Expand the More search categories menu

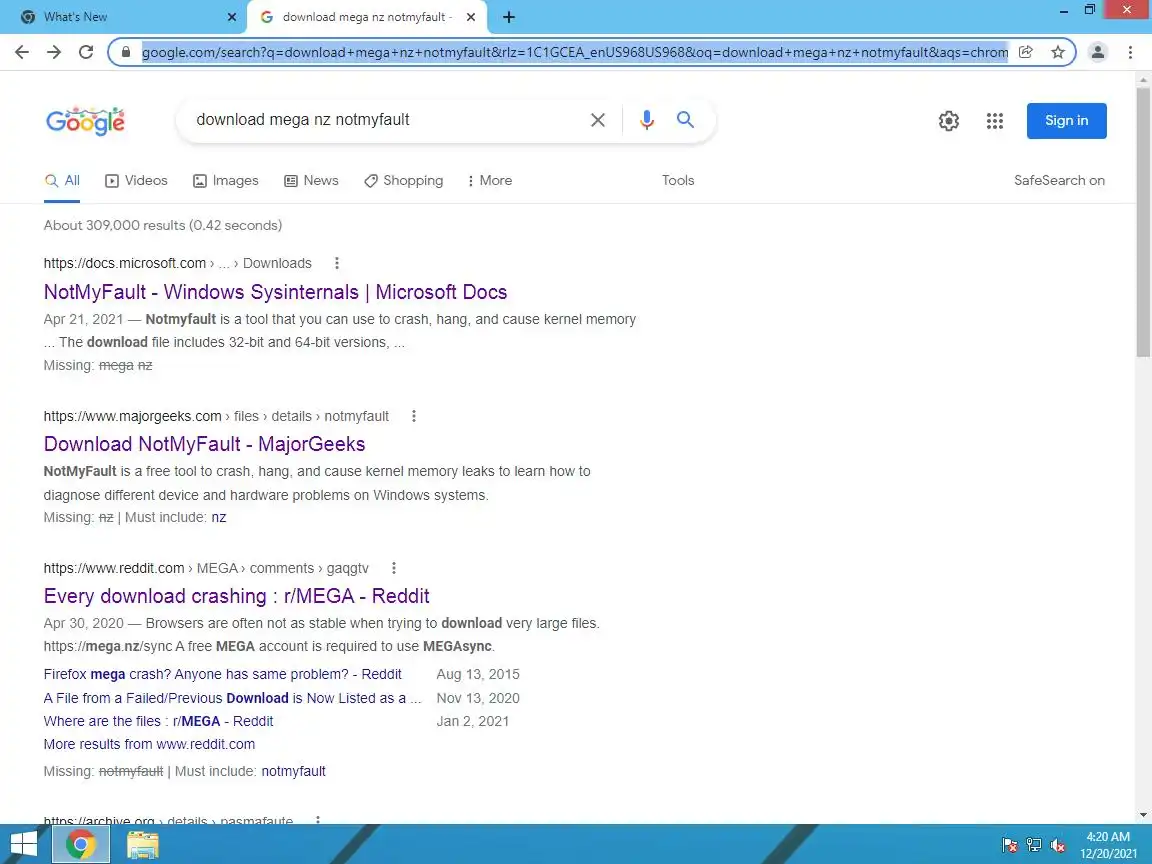coord(490,181)
